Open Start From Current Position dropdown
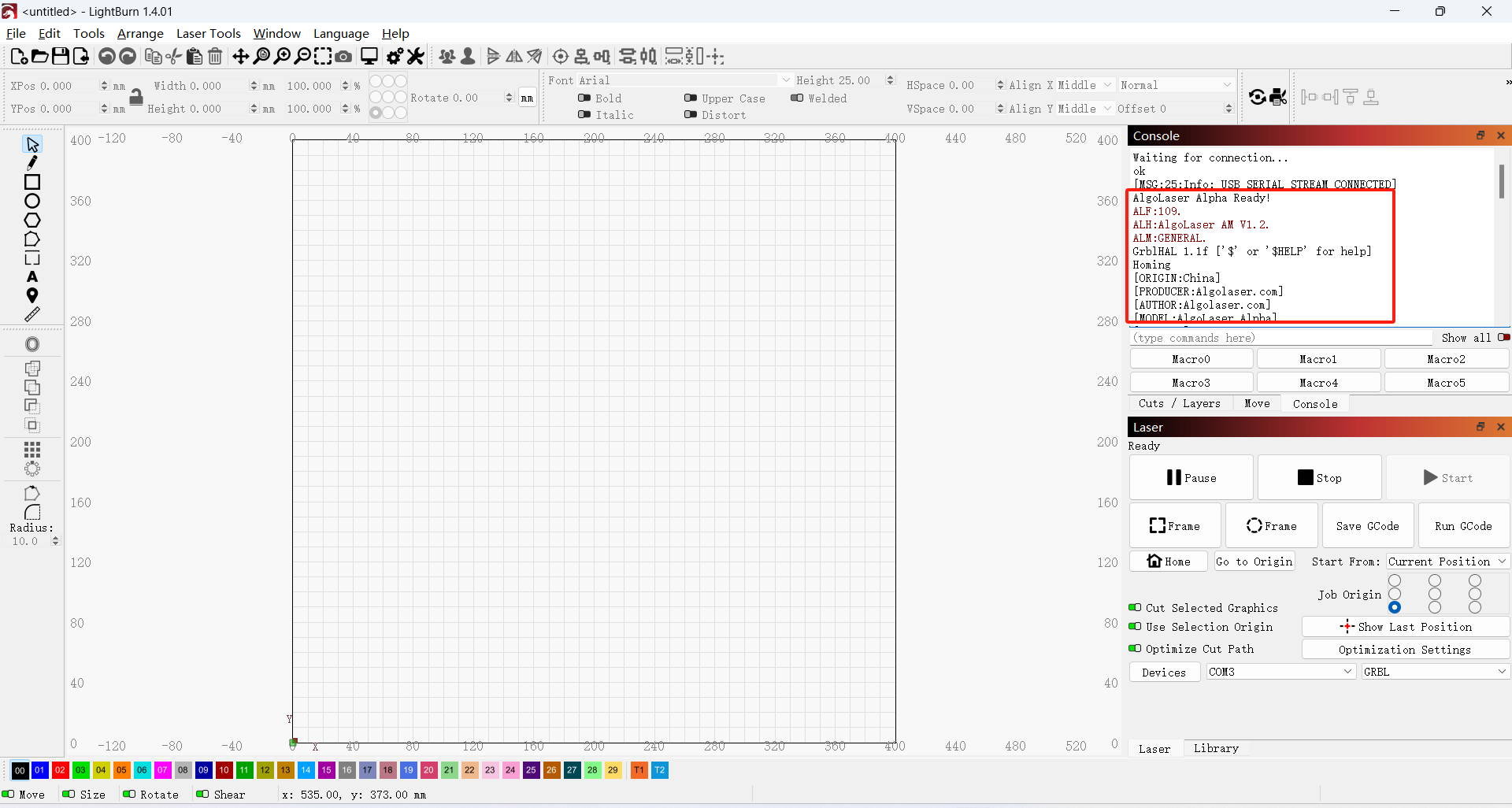Viewport: 1512px width, 808px height. 1447,562
